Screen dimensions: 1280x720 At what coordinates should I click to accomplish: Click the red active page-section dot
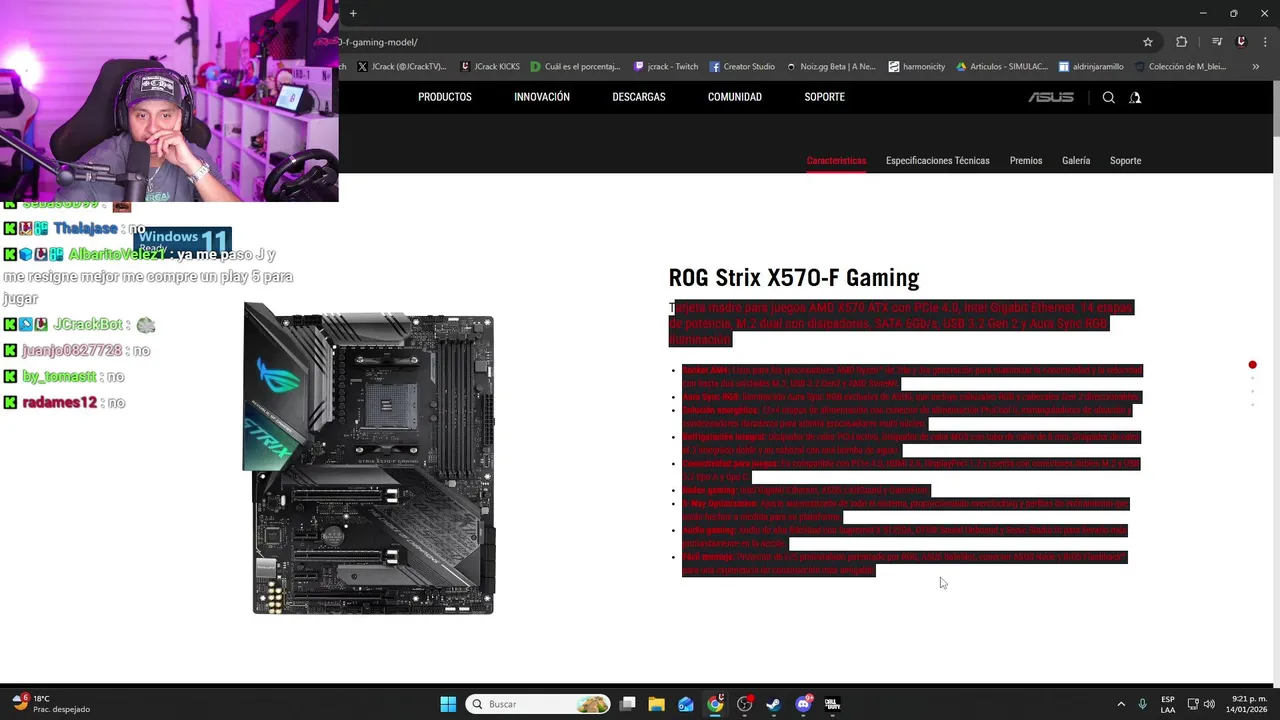1252,365
